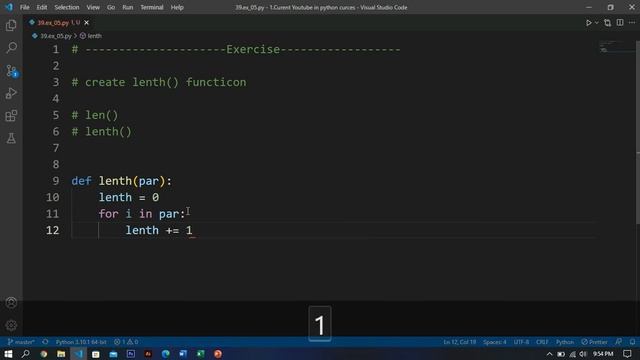Open Excel from the taskbar
Image resolution: width=640 pixels, height=360 pixels.
pos(200,354)
